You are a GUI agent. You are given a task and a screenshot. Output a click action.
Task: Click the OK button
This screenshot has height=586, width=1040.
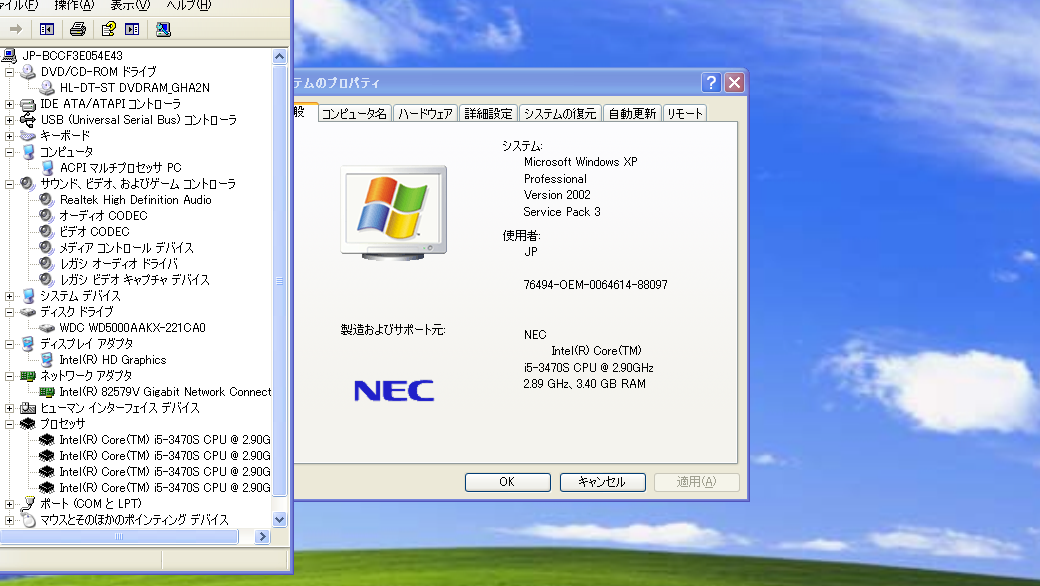(x=507, y=481)
